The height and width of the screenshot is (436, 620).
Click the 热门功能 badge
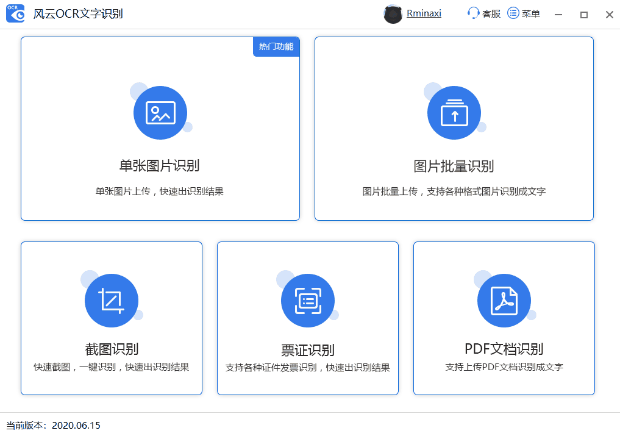[276, 47]
